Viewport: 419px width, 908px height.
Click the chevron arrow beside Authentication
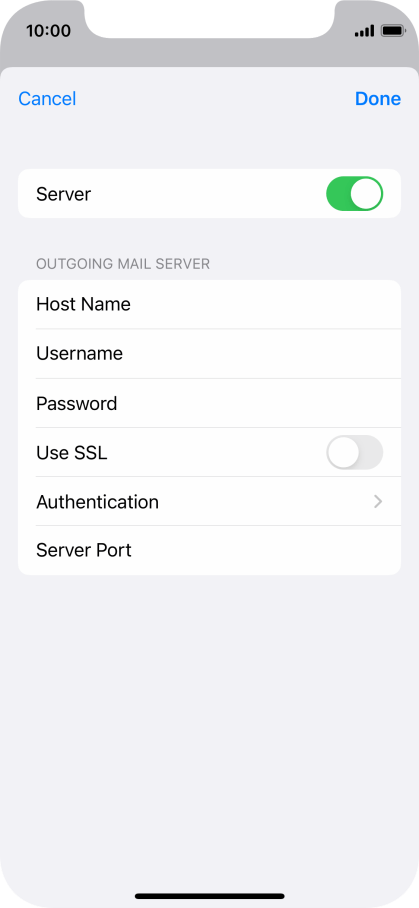point(378,501)
